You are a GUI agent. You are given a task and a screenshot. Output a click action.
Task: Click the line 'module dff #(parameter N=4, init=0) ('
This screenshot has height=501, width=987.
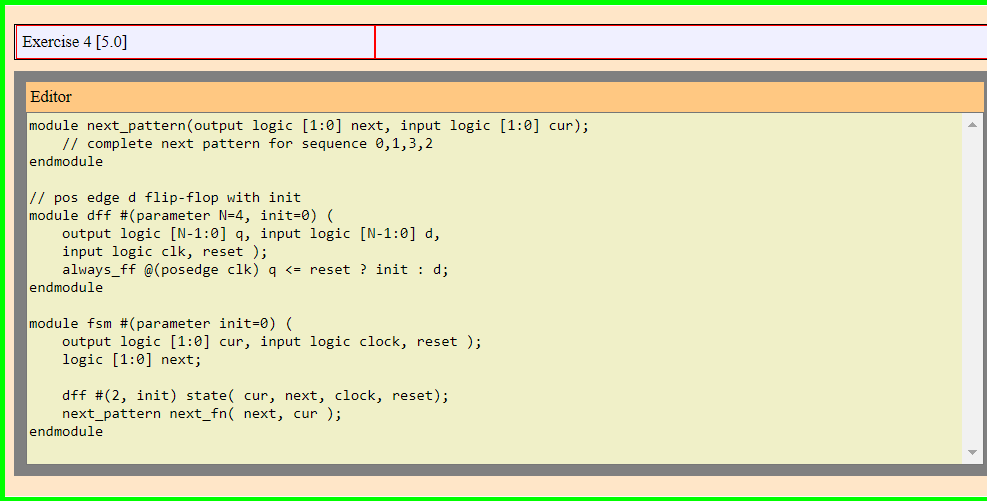click(x=181, y=216)
